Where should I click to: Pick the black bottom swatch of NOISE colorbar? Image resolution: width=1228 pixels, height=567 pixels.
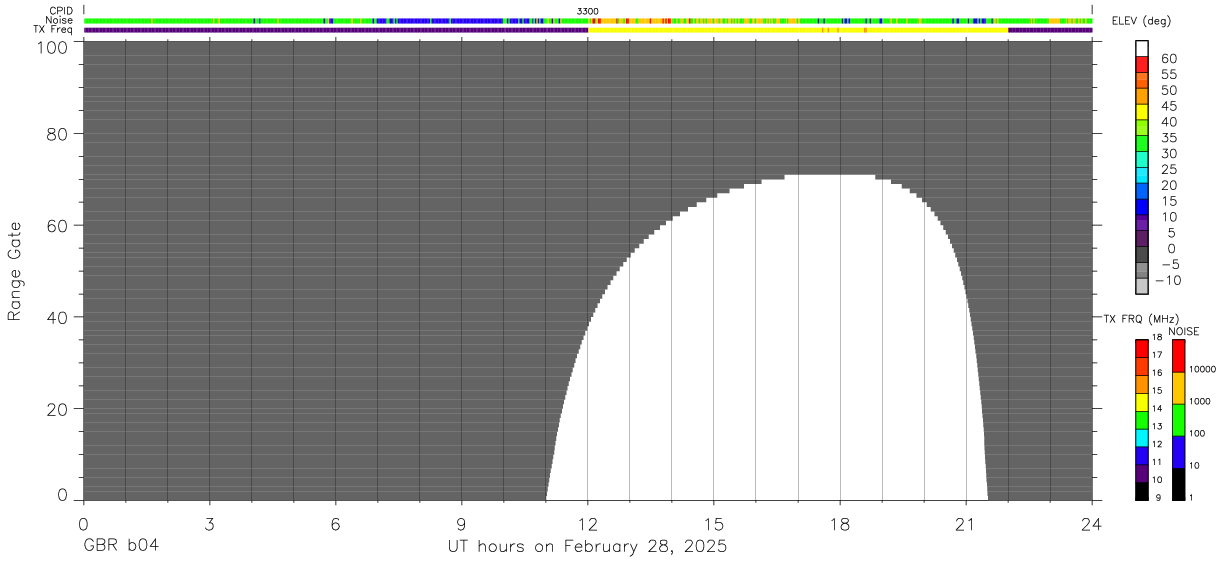pos(1178,484)
